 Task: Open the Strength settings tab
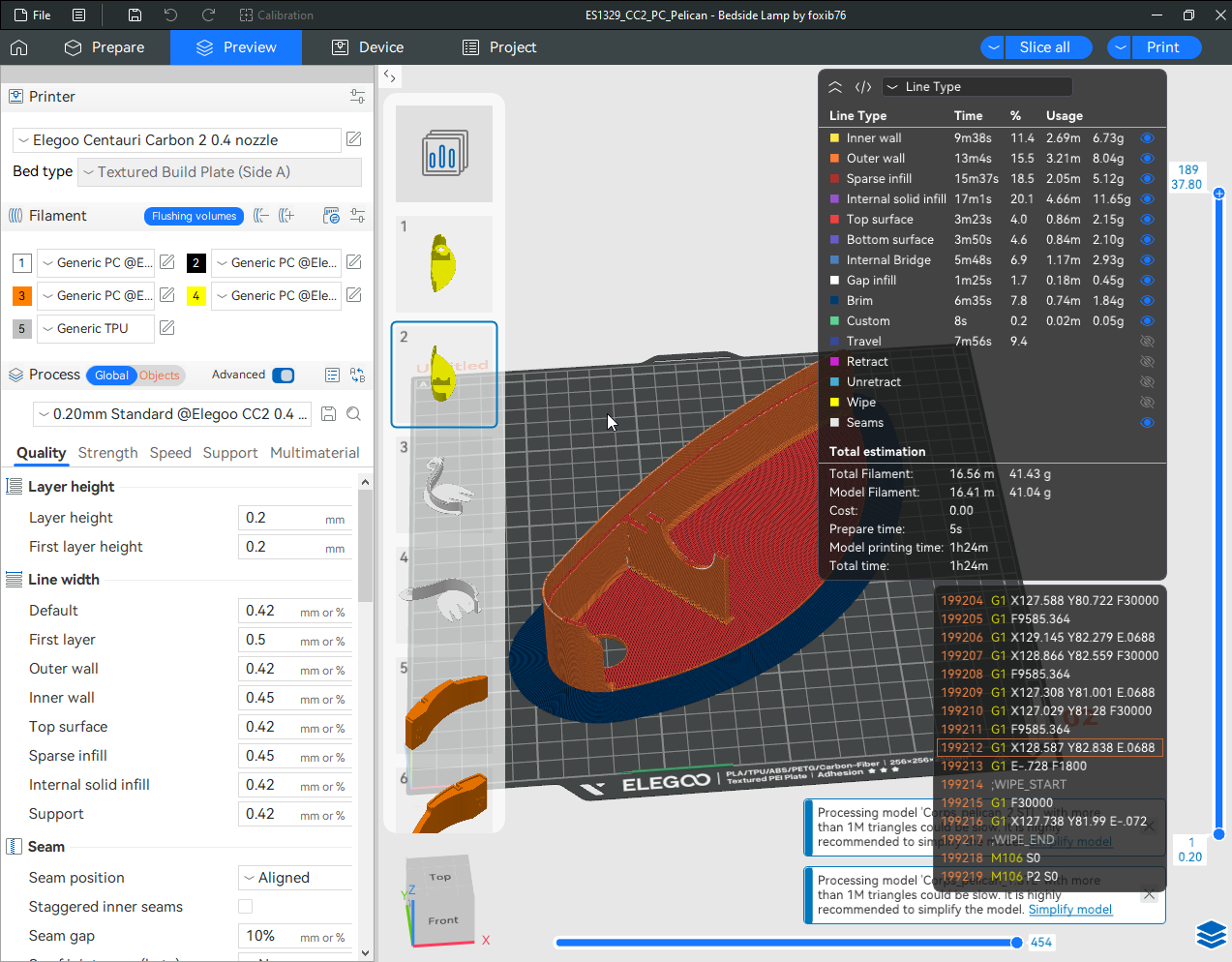(107, 453)
